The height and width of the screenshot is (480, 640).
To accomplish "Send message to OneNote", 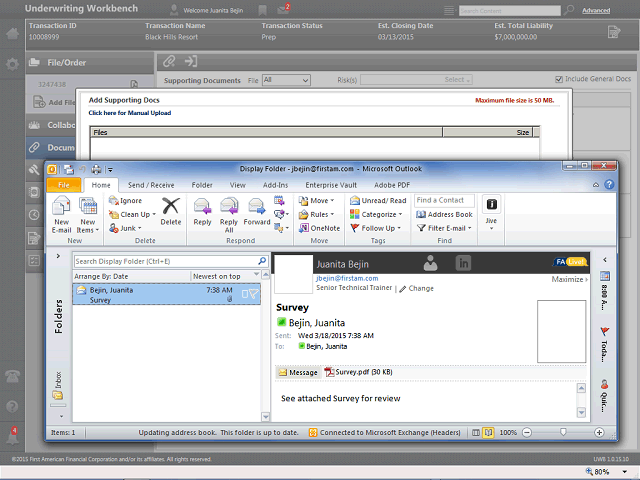I will tap(319, 228).
